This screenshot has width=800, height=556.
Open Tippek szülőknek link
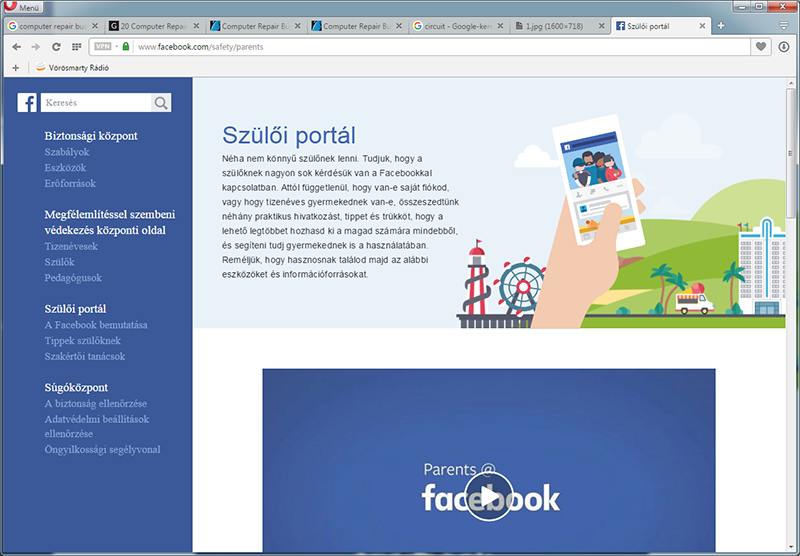[83, 341]
